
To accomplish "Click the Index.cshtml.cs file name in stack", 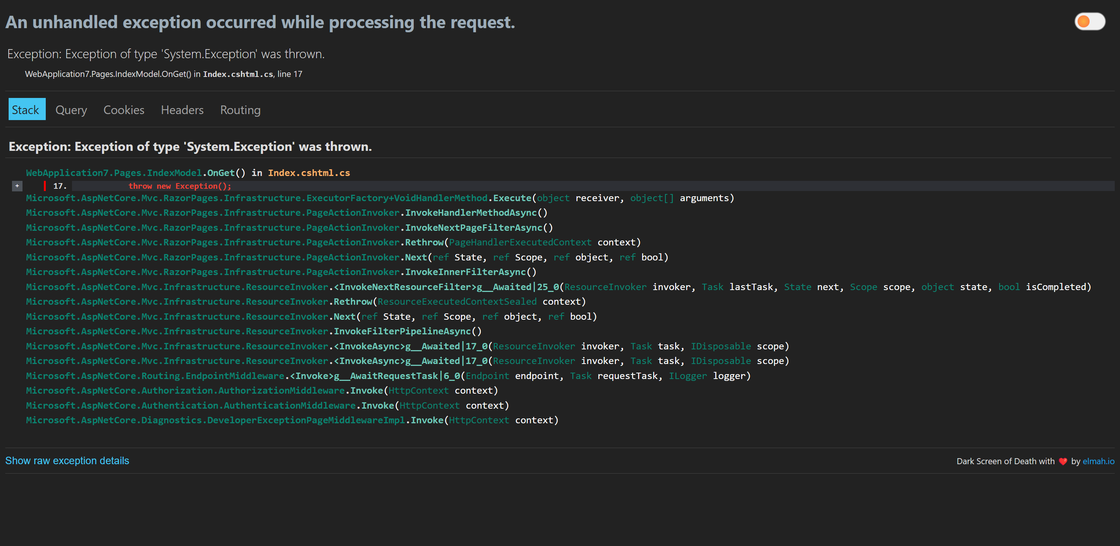I will click(x=309, y=173).
